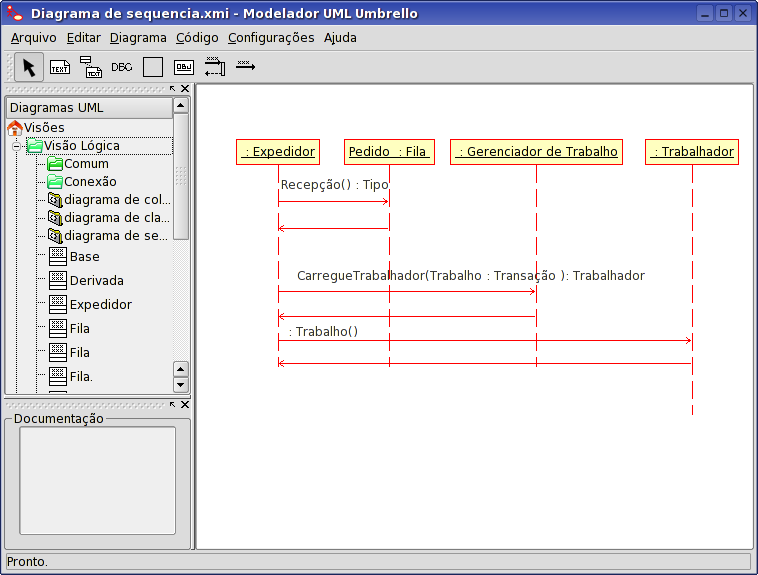Viewport: 758px width, 575px height.
Task: Select the synchronous message tool
Action: tap(215, 67)
